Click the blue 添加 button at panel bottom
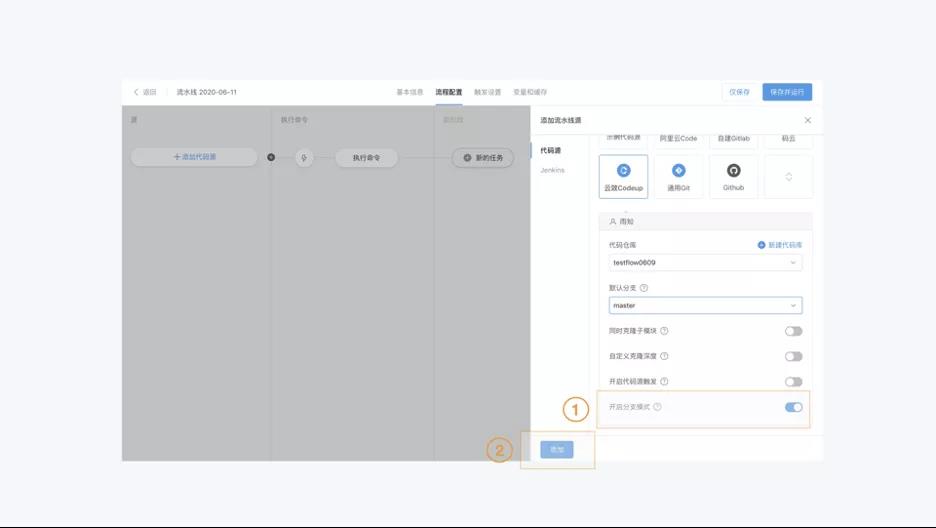Viewport: 936px width, 528px height. pos(557,449)
